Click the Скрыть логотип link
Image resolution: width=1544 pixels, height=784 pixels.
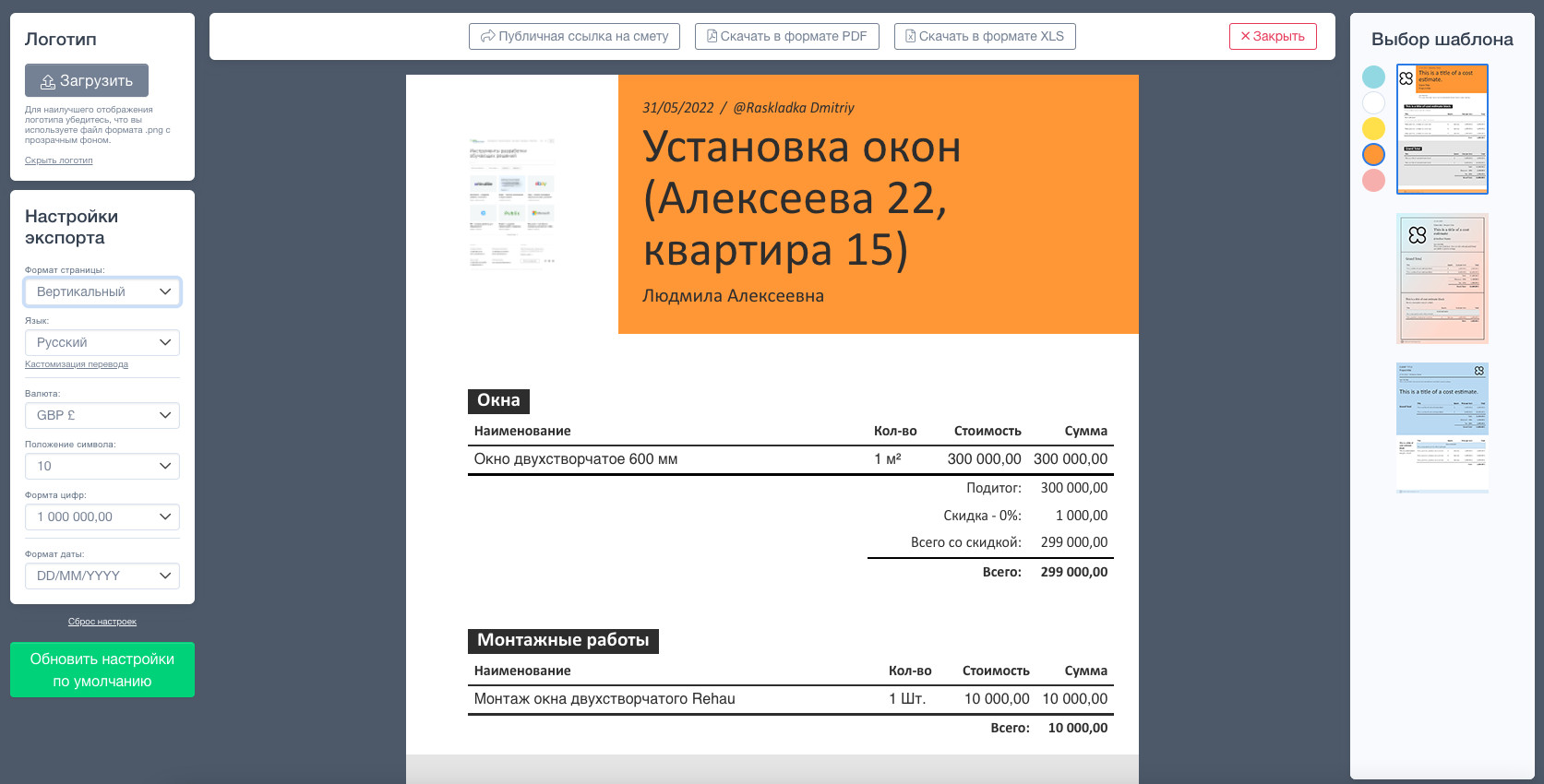click(x=59, y=160)
